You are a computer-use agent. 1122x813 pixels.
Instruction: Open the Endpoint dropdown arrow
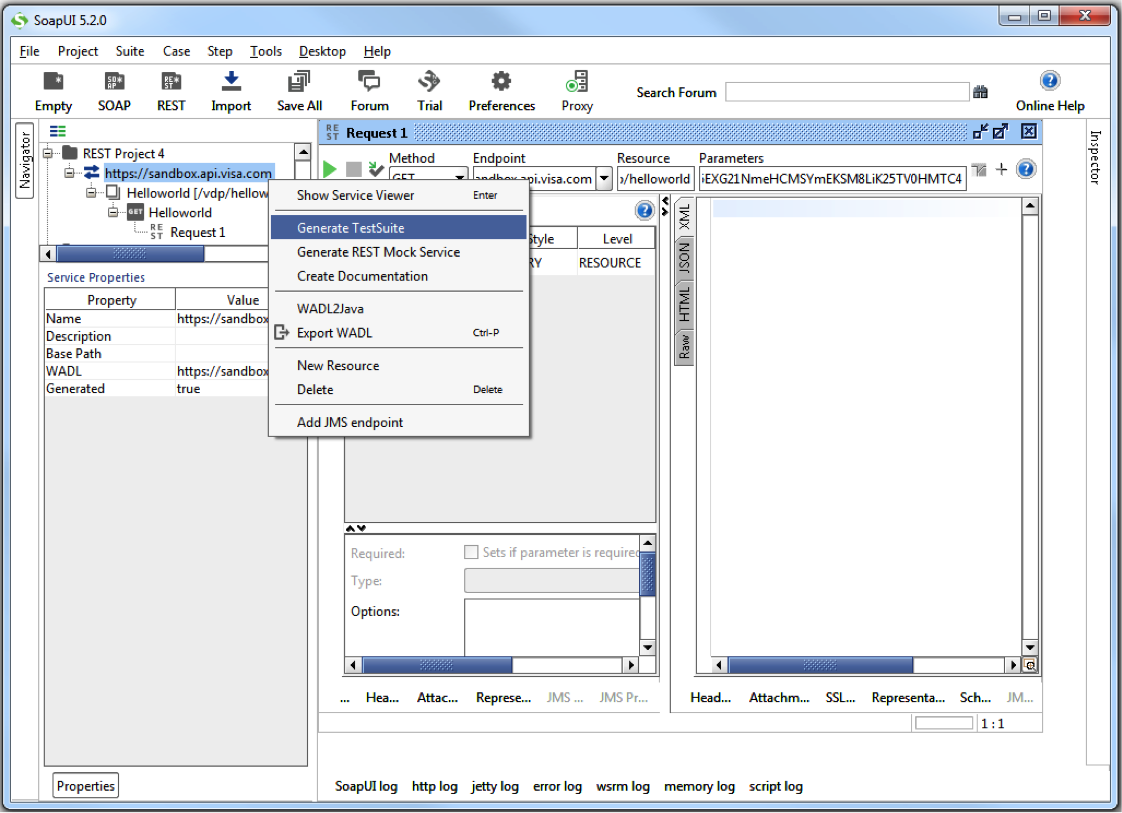pyautogui.click(x=604, y=179)
